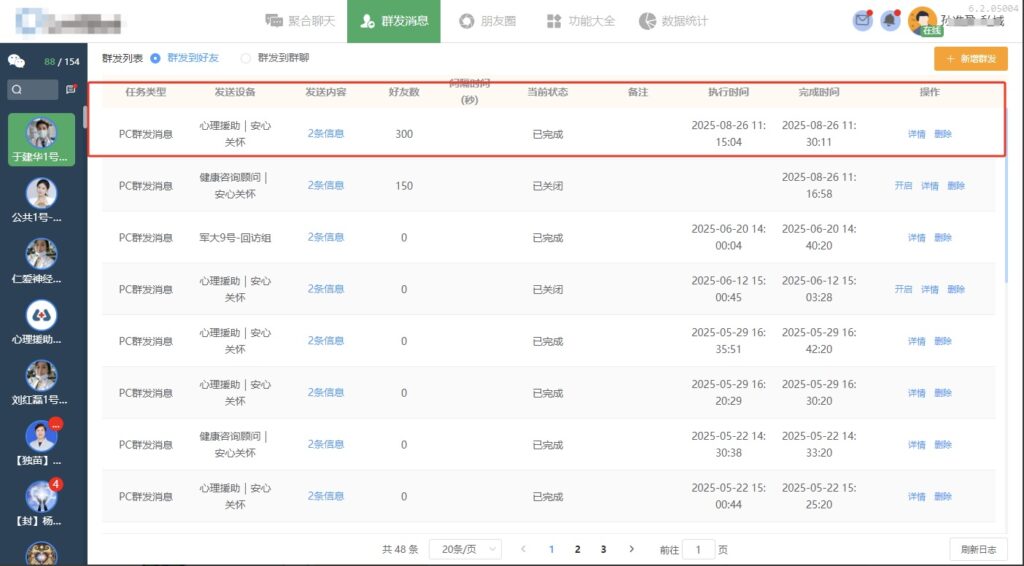Viewport: 1024px width, 566px height.
Task: Select the 于建华1号 account avatar
Action: pyautogui.click(x=41, y=134)
